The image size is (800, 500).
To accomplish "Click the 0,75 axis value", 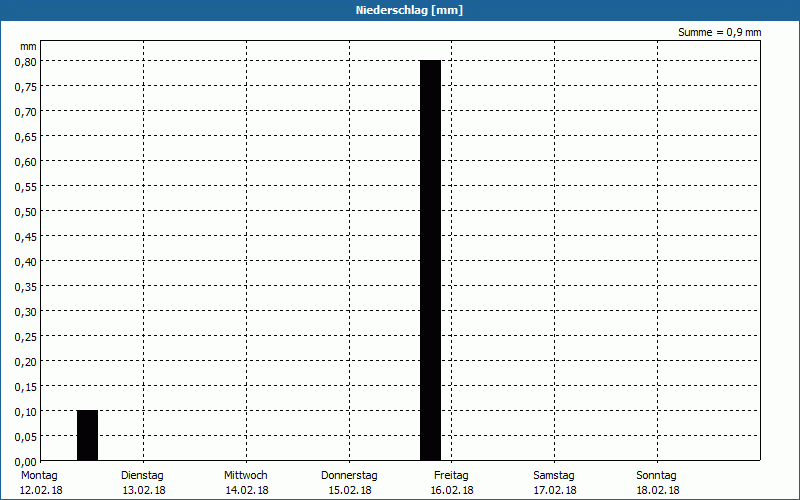I will (26, 87).
